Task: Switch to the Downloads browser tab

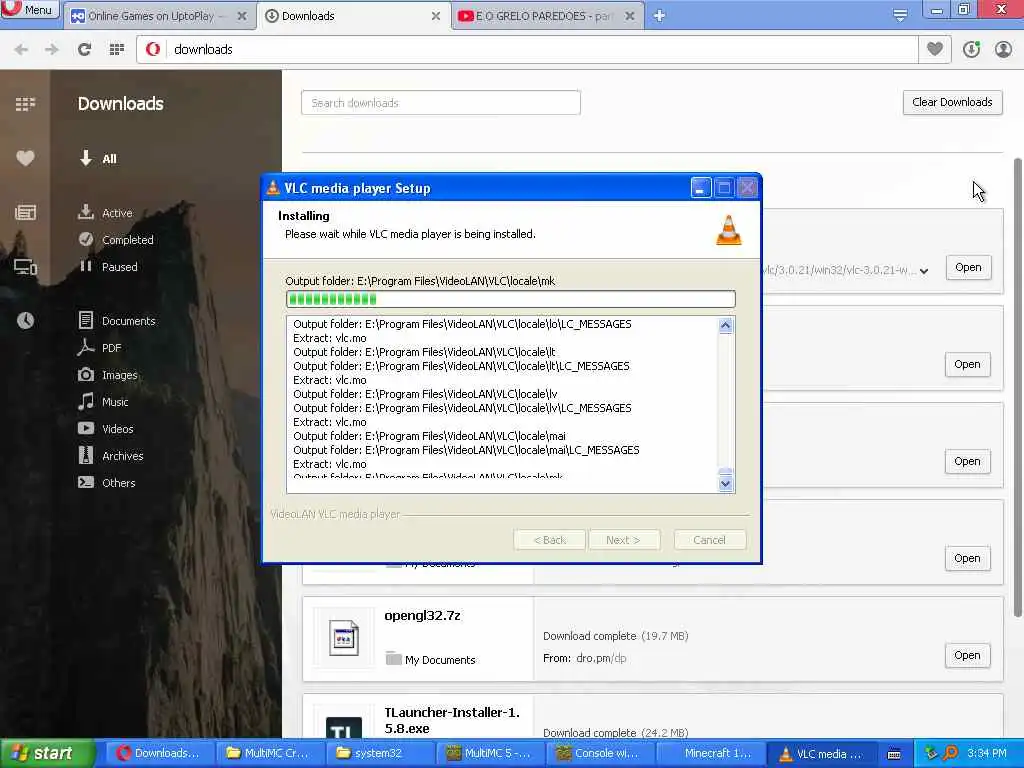Action: point(353,16)
